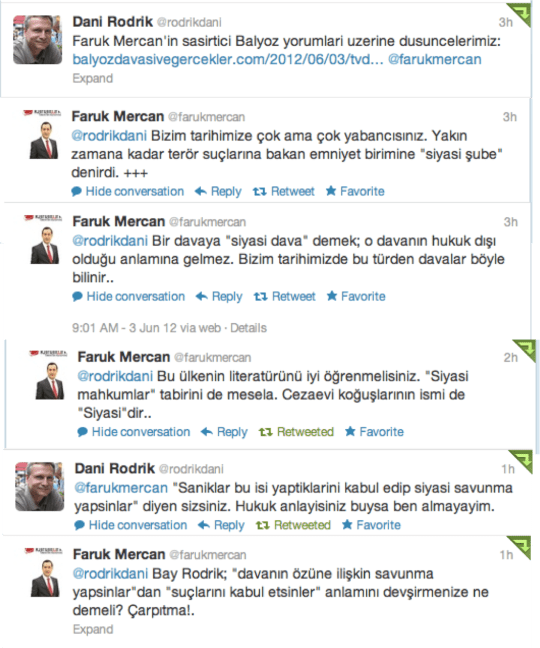Viewport: 540px width, 648px height.
Task: Hide conversation on Dani Rodrik's "Saniklar" tweet
Action: pyautogui.click(x=131, y=525)
